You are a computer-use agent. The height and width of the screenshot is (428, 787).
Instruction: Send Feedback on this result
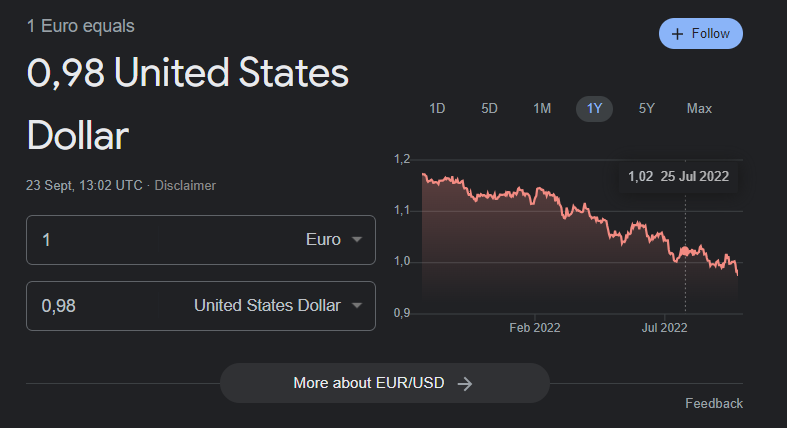coord(714,403)
